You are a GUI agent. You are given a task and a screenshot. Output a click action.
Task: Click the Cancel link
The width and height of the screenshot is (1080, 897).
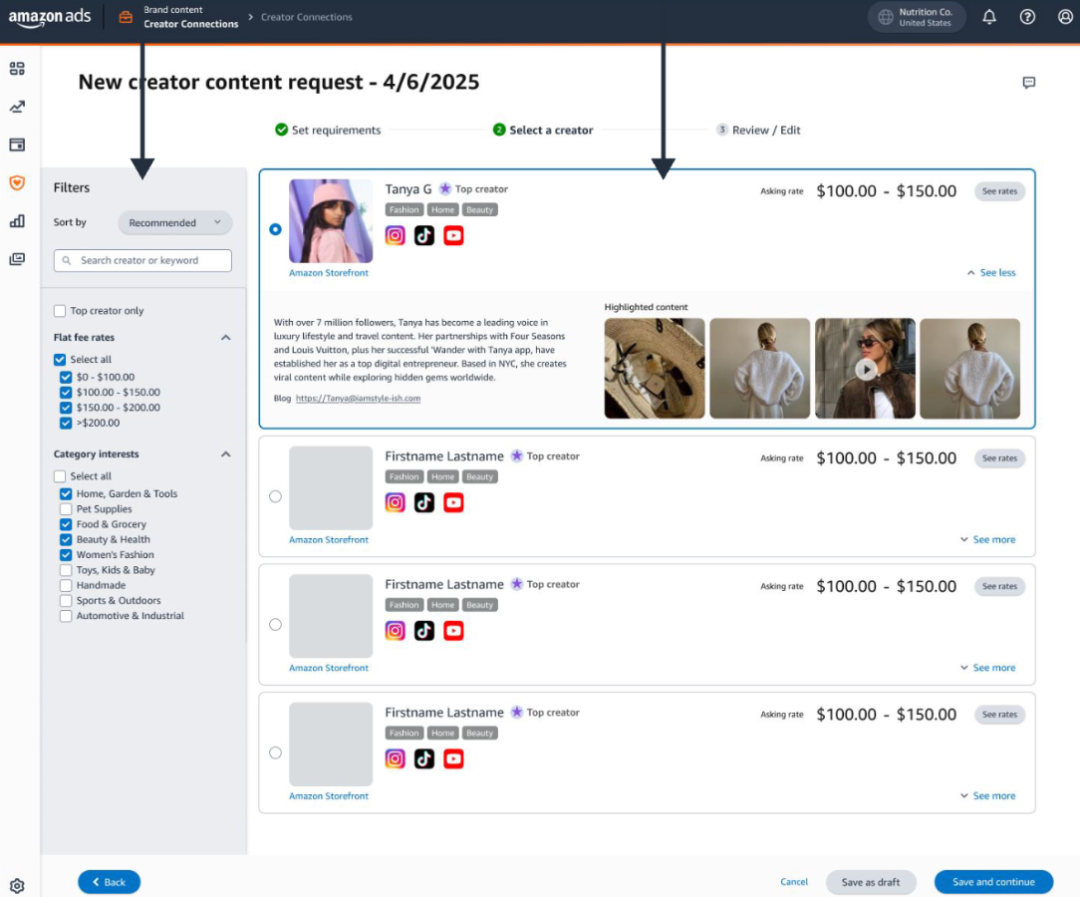point(794,882)
